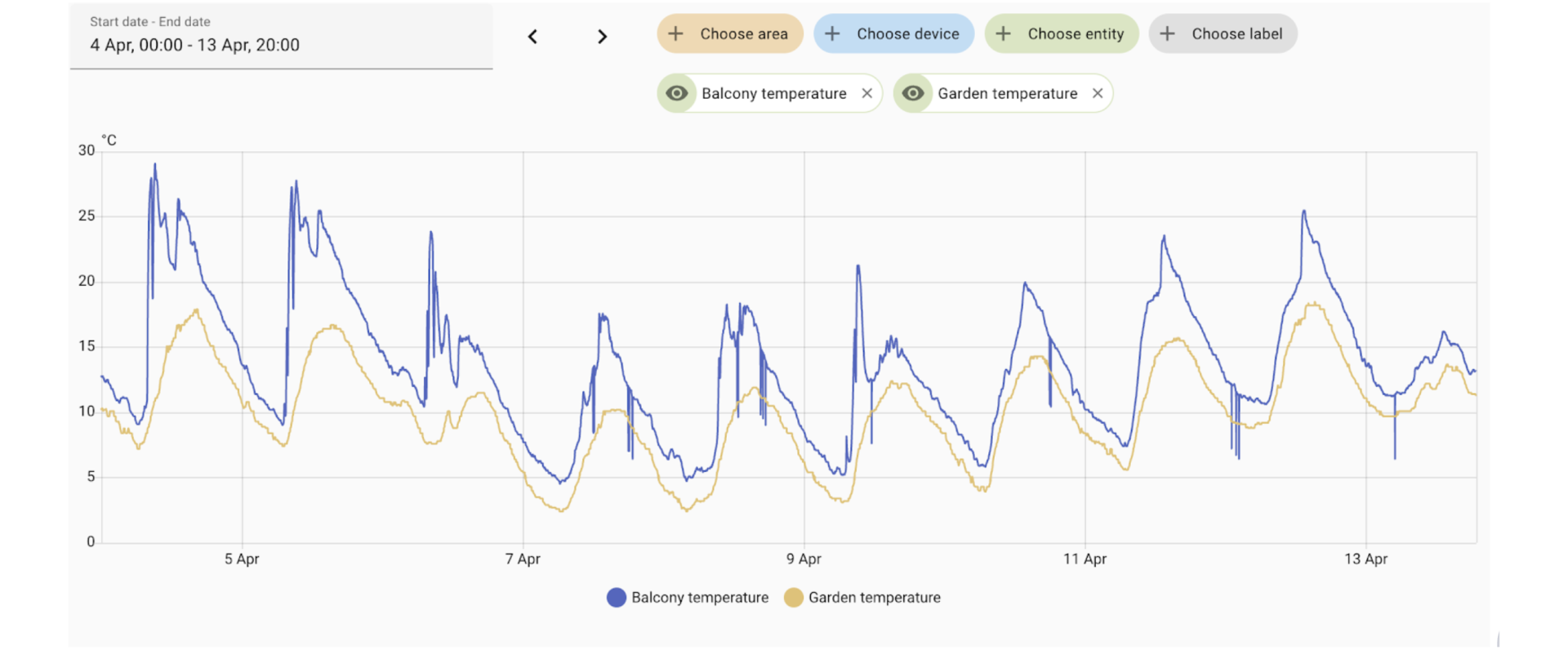Toggle Balcony temperature series in chart legend
This screenshot has height=650, width=1568.
(x=699, y=598)
